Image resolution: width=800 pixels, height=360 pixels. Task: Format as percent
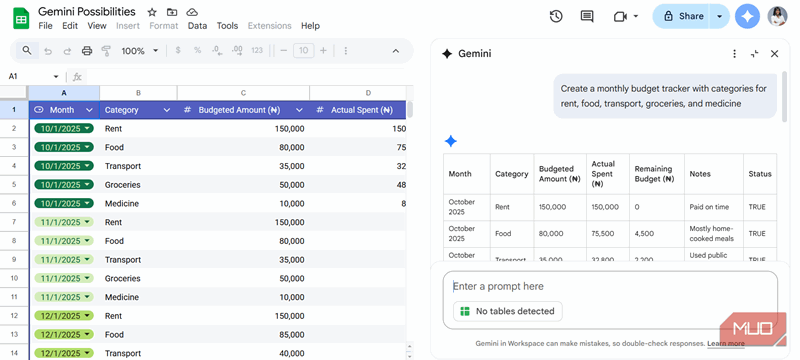click(197, 50)
